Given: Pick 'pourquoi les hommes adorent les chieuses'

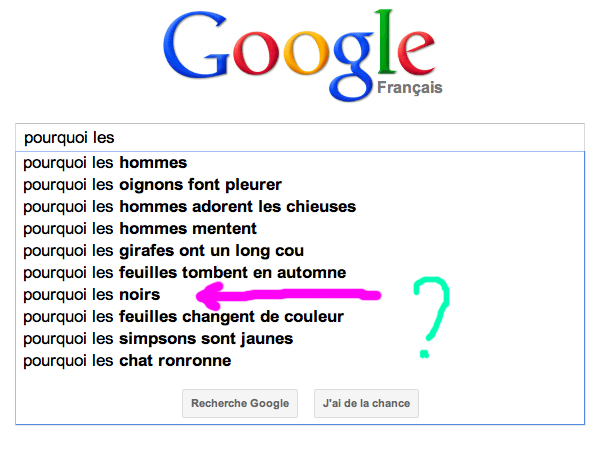Looking at the screenshot, I should [x=189, y=206].
